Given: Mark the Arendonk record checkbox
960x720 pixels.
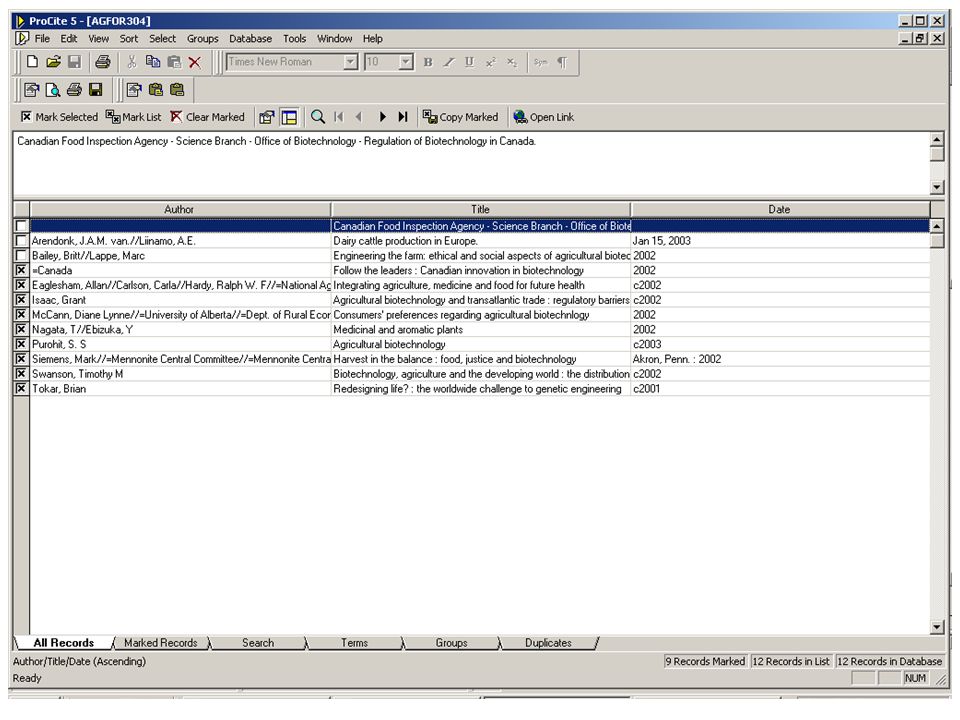Looking at the screenshot, I should point(21,241).
